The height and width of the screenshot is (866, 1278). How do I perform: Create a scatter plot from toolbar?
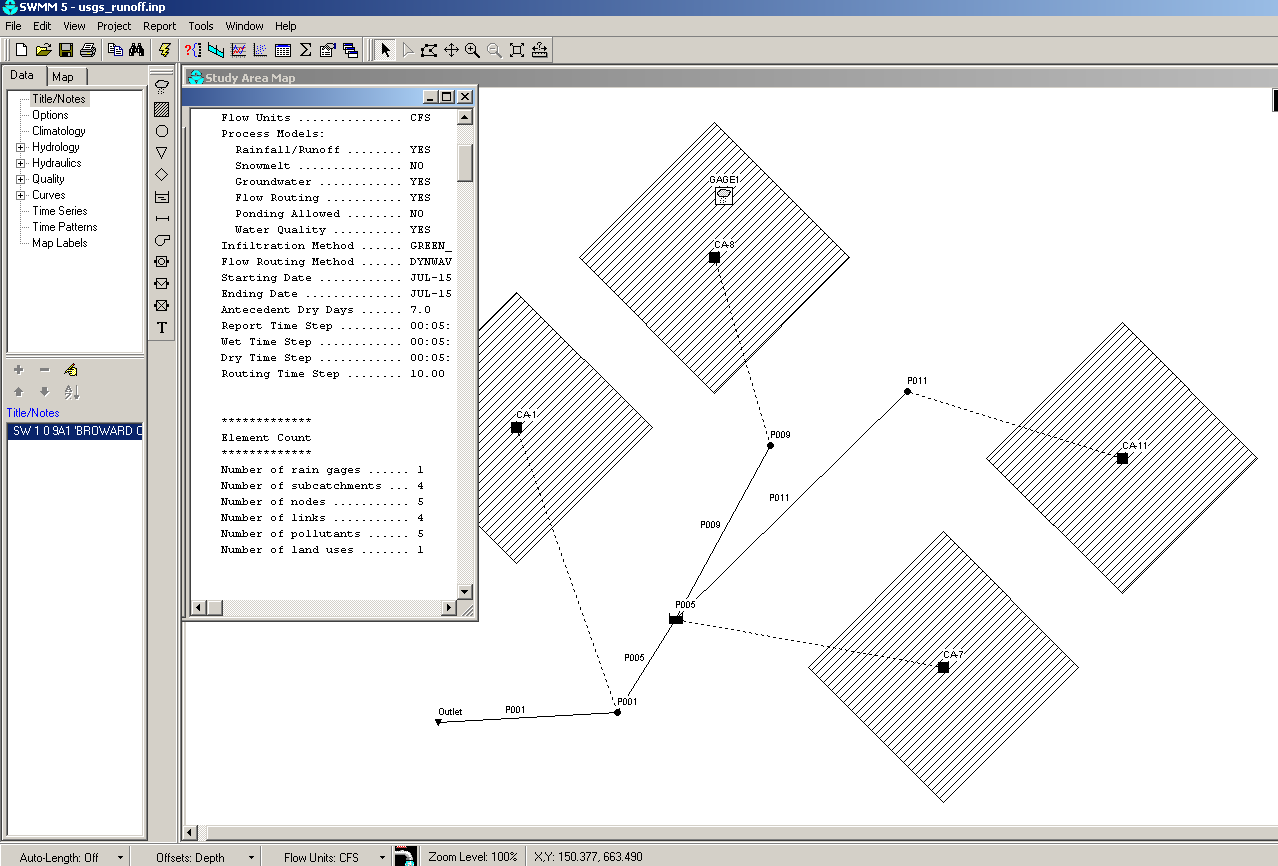(x=260, y=50)
